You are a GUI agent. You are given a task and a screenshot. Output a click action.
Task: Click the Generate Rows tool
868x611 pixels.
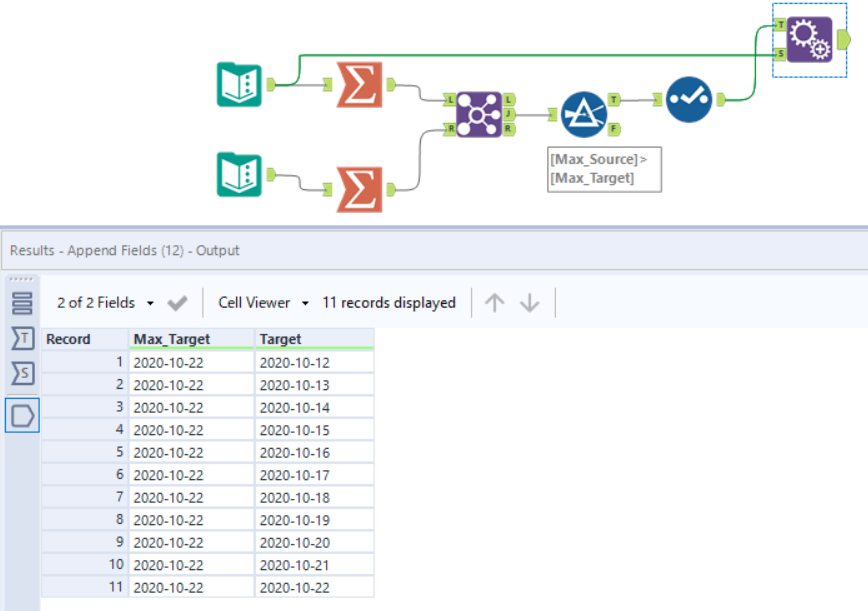point(689,100)
